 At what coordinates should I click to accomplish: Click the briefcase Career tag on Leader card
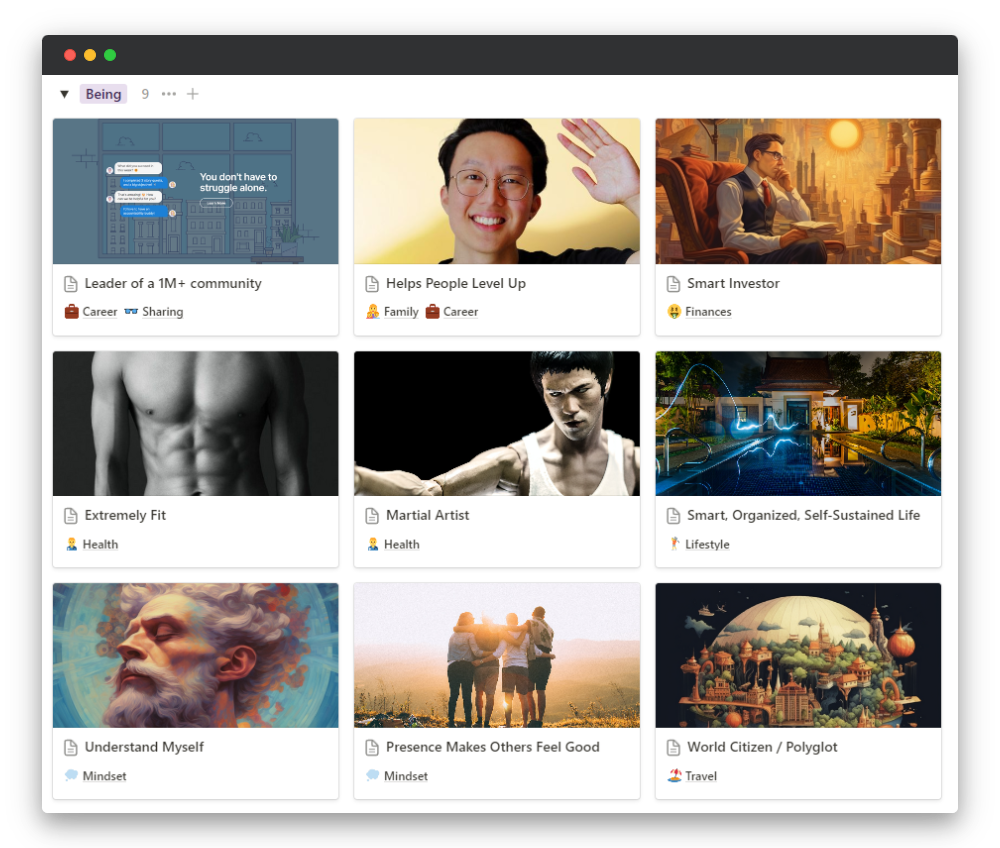point(91,312)
